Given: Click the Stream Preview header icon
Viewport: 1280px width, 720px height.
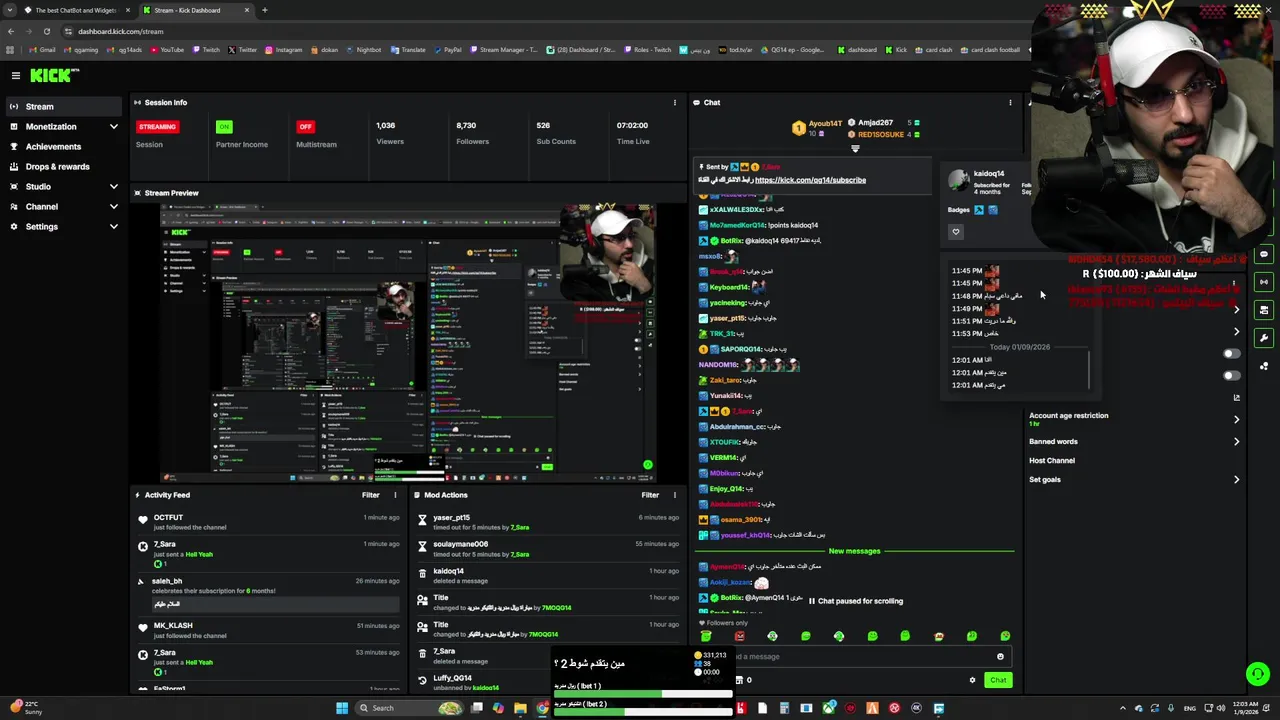Looking at the screenshot, I should click(x=138, y=193).
